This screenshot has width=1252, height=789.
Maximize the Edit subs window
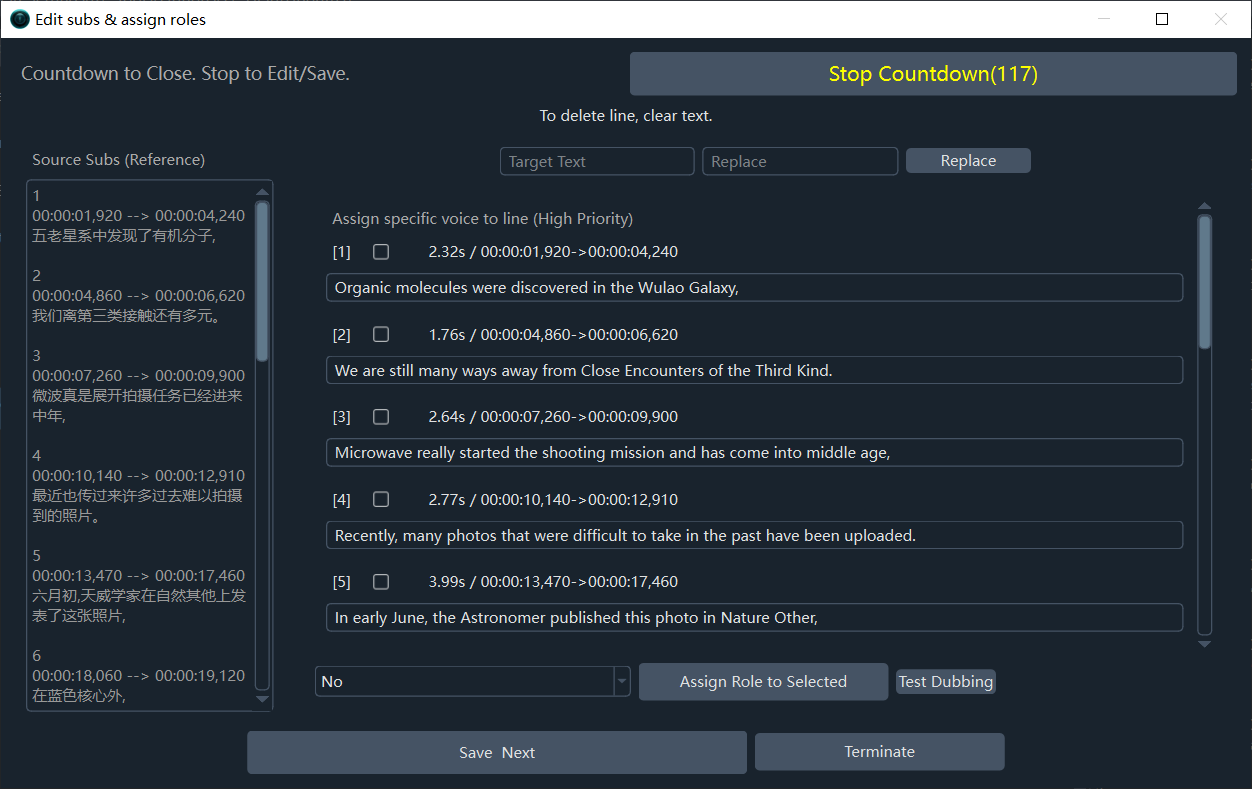pyautogui.click(x=1162, y=19)
